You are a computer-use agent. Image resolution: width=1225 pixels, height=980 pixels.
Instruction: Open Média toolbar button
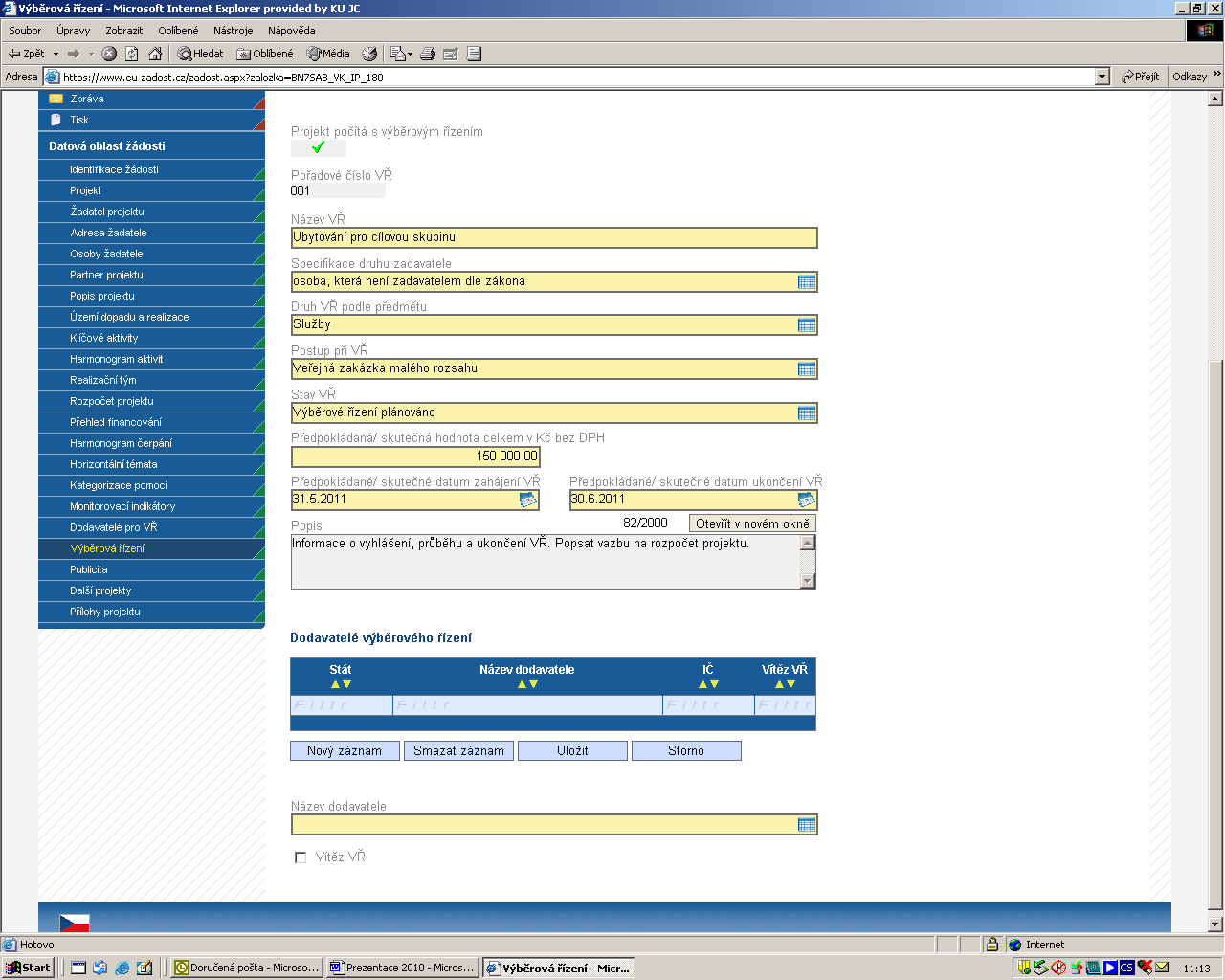327,54
